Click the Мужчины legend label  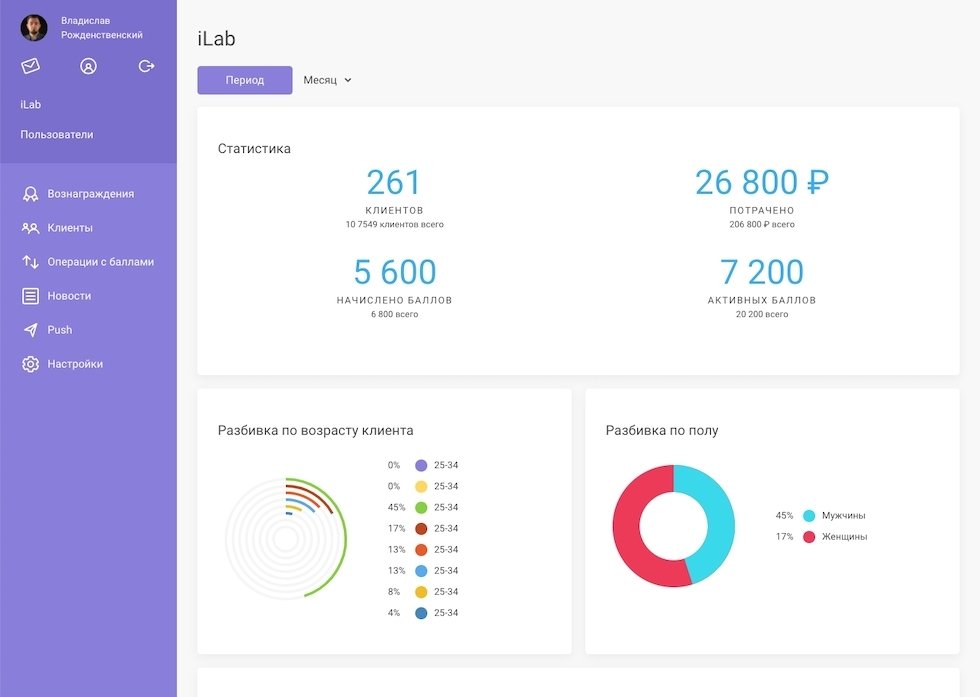pyautogui.click(x=844, y=516)
